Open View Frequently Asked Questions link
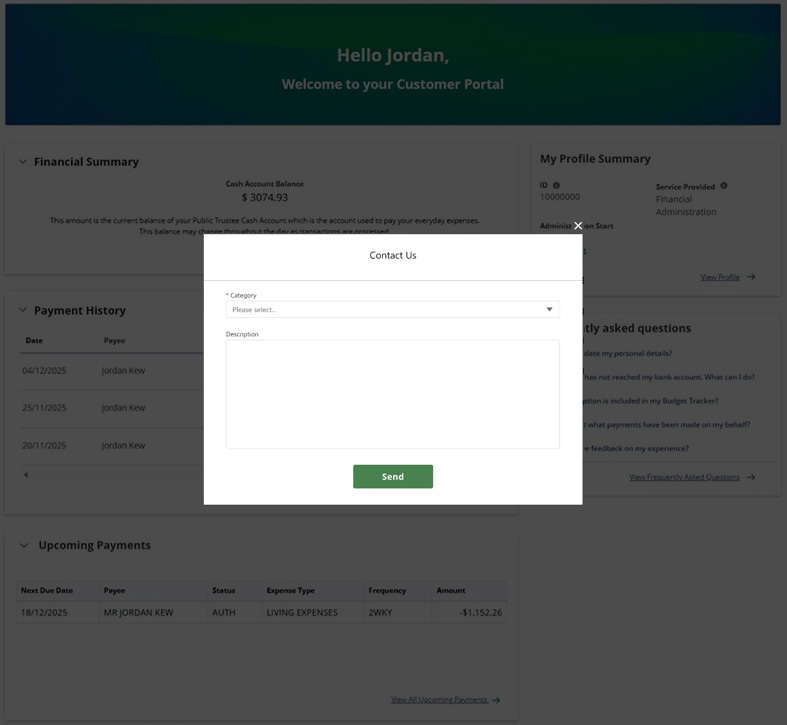787x725 pixels. tap(684, 477)
